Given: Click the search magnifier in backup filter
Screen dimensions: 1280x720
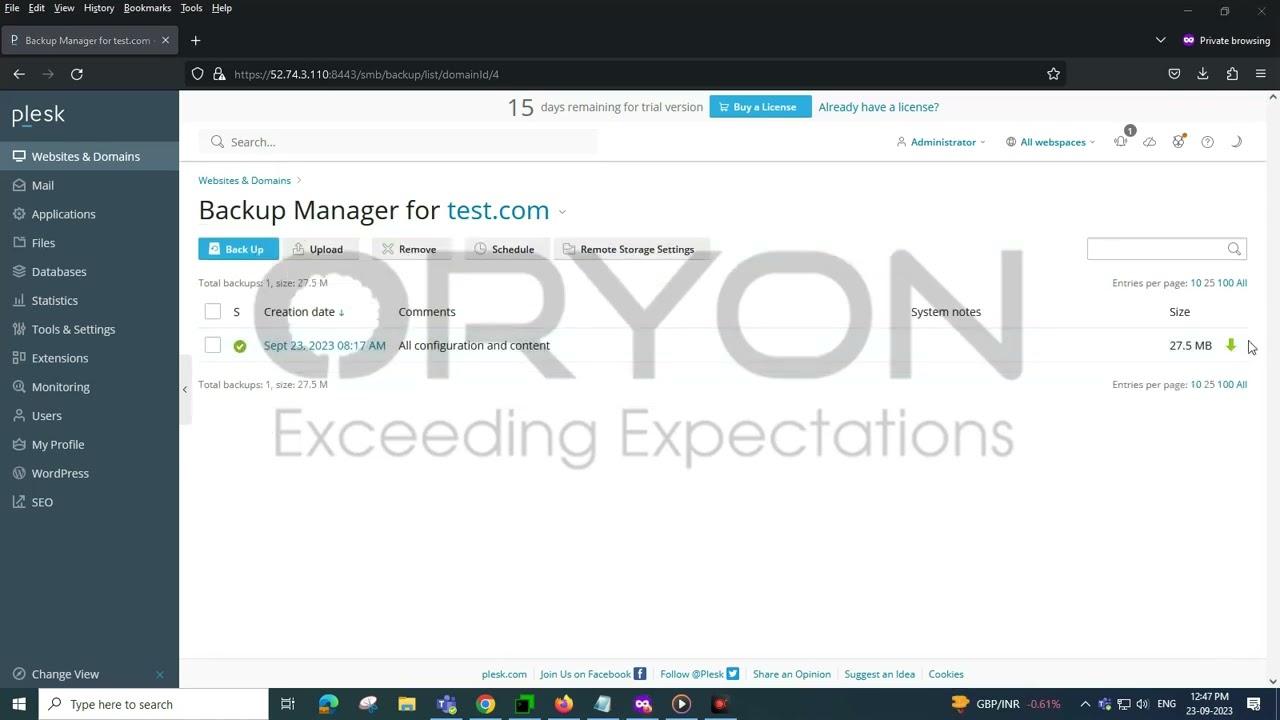Looking at the screenshot, I should click(x=1234, y=249).
